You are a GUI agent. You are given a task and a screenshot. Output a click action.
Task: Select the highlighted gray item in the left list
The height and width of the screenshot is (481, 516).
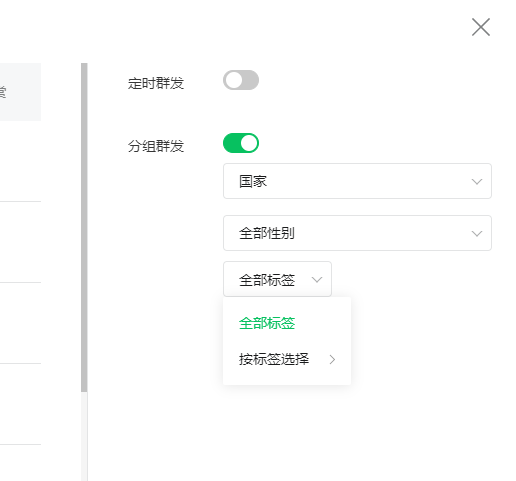pyautogui.click(x=20, y=92)
